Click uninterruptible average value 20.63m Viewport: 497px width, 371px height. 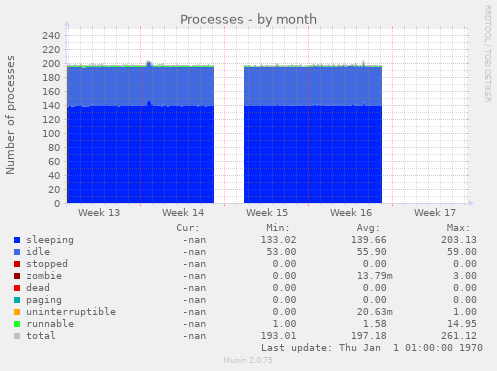pos(375,312)
